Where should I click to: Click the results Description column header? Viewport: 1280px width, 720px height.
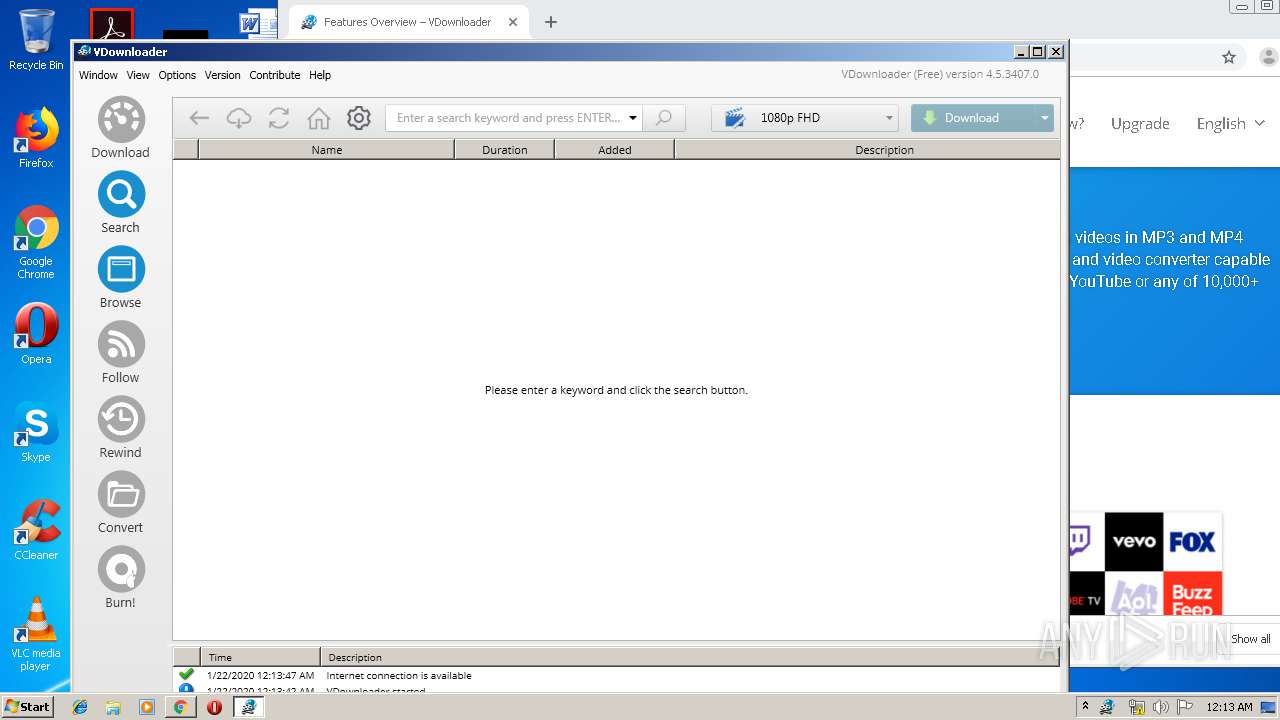[868, 150]
